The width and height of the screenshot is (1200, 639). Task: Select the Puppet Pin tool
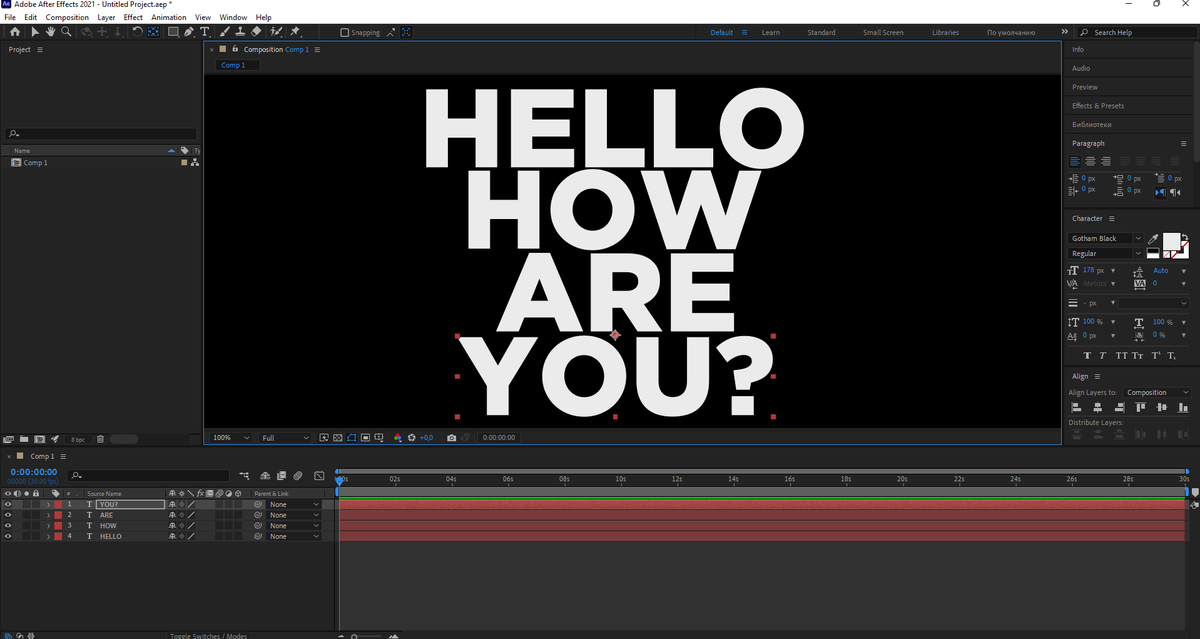[x=295, y=32]
